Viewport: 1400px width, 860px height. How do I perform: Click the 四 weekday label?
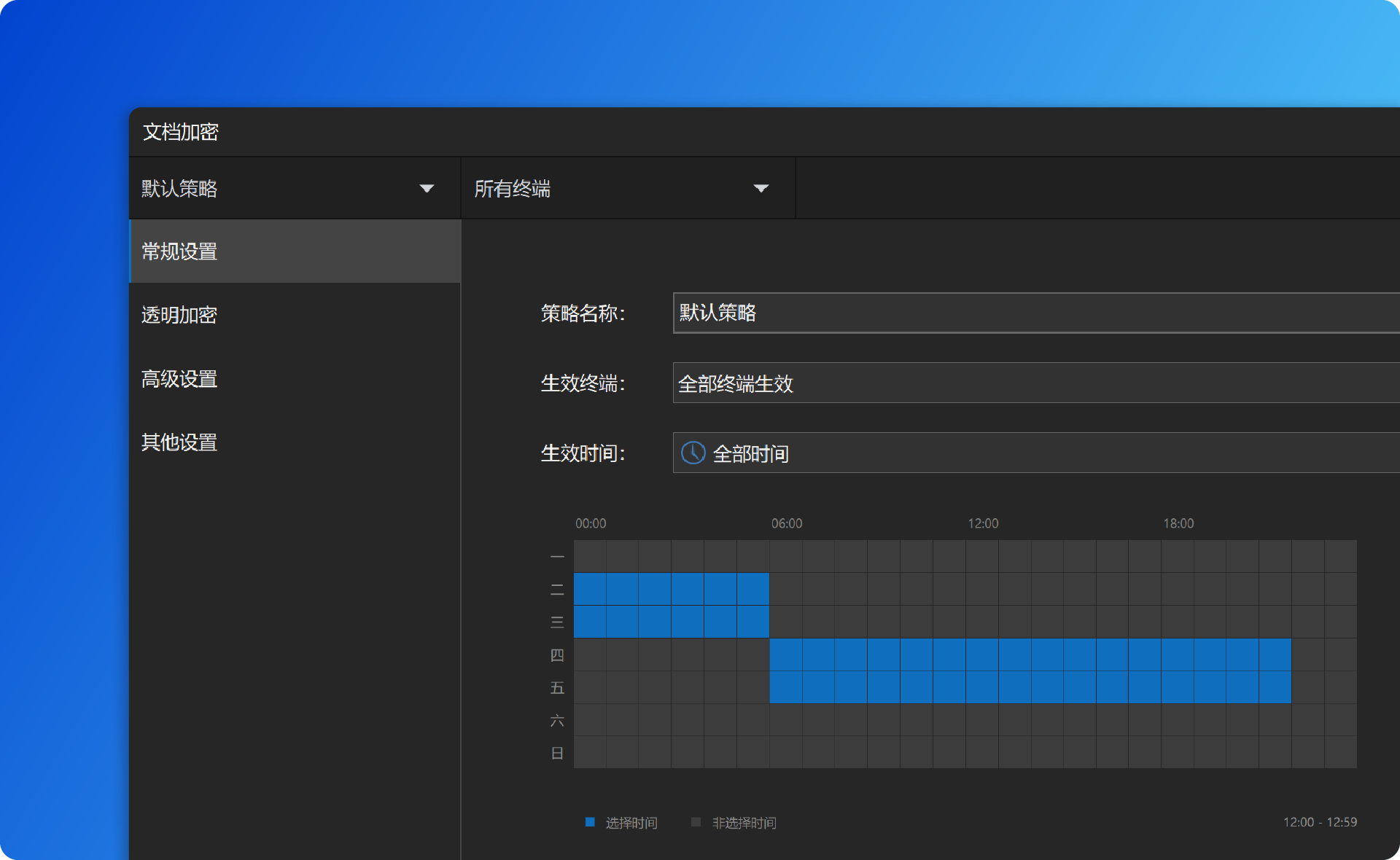557,655
